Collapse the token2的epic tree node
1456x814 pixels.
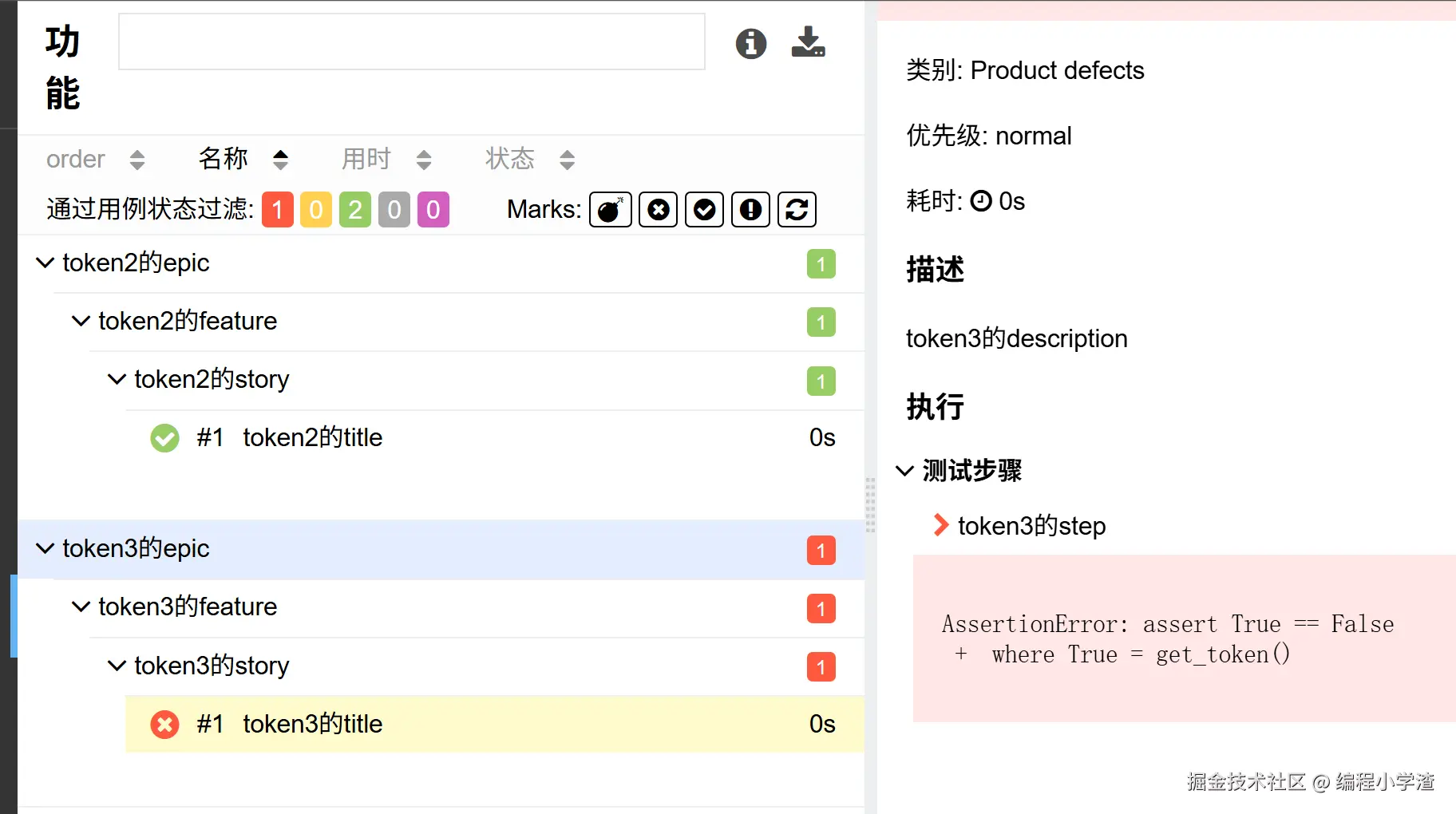(x=45, y=263)
